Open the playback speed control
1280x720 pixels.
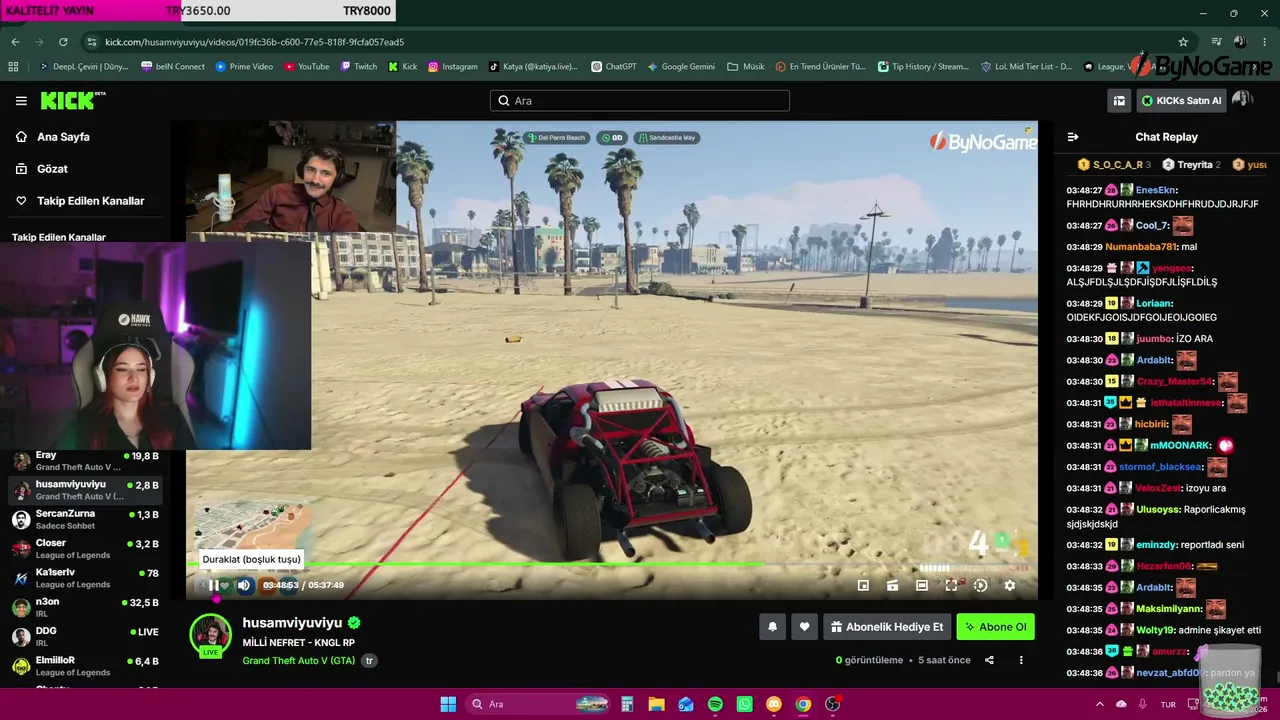point(980,585)
